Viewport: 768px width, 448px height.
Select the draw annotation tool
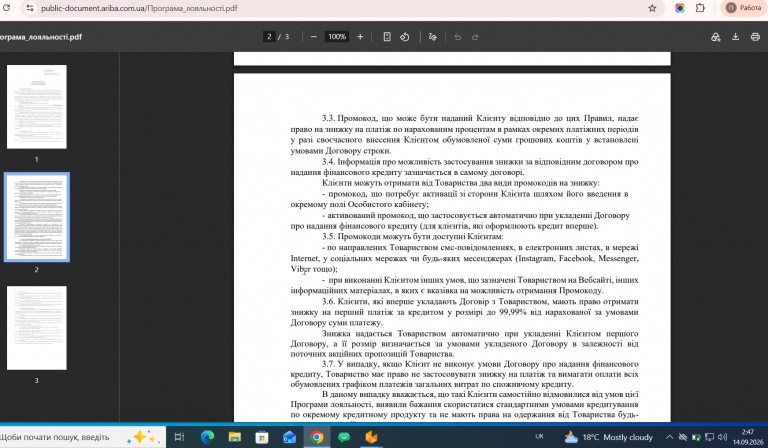point(432,37)
